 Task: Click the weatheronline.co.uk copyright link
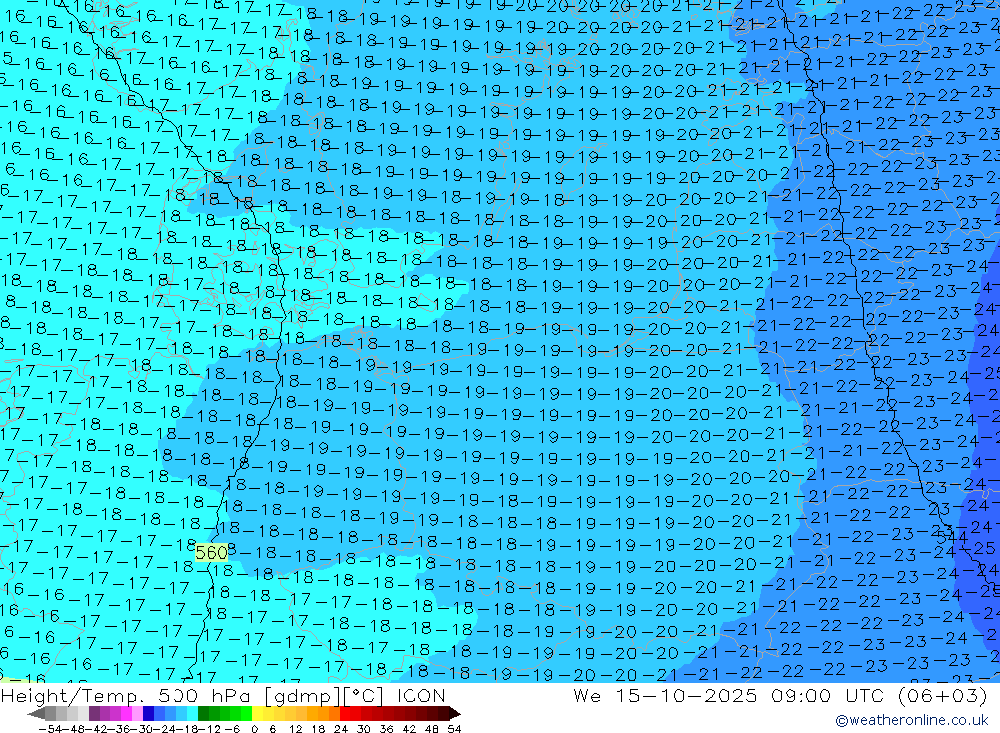(x=911, y=720)
